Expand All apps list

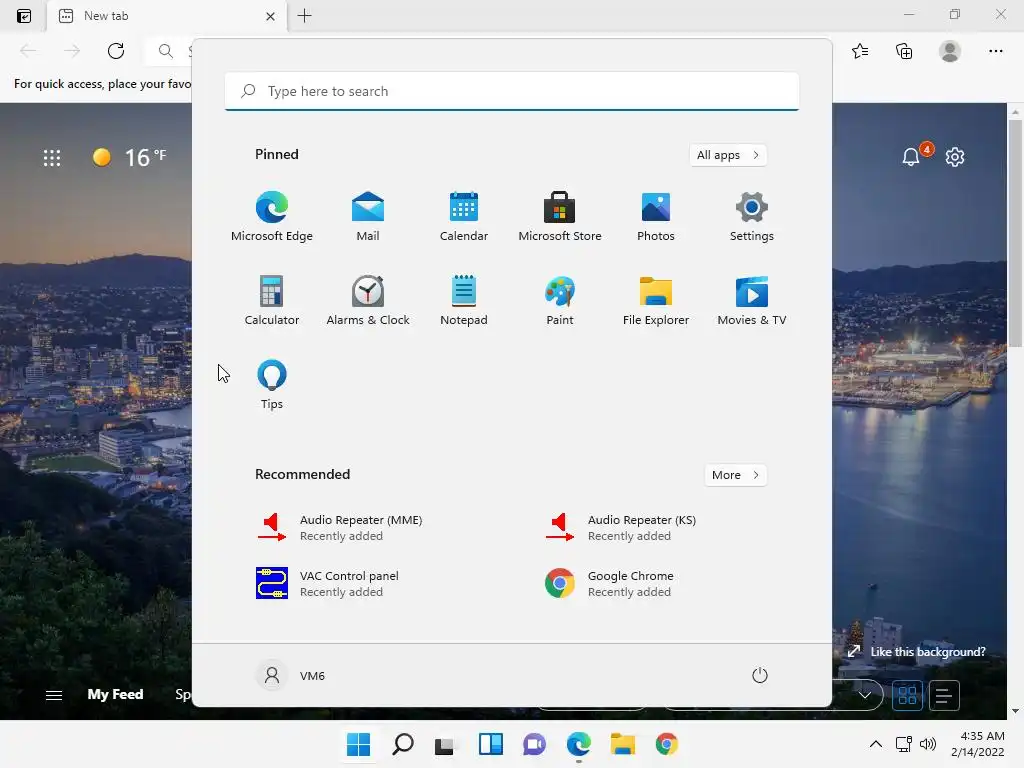728,155
